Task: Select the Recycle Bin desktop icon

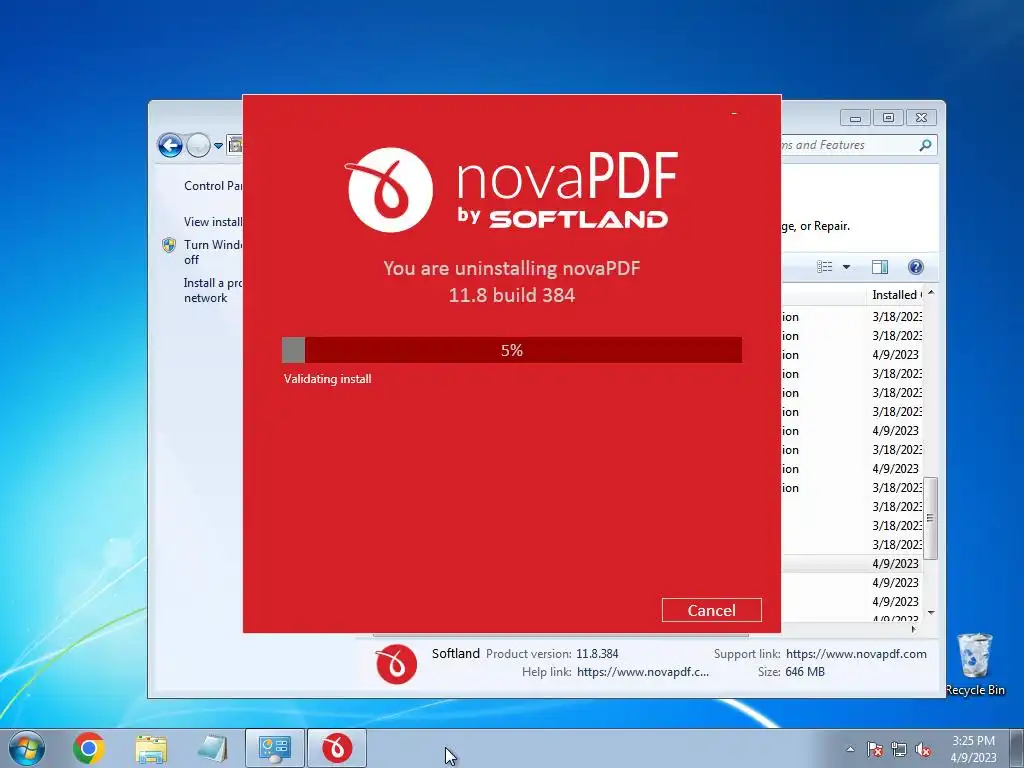Action: (974, 664)
